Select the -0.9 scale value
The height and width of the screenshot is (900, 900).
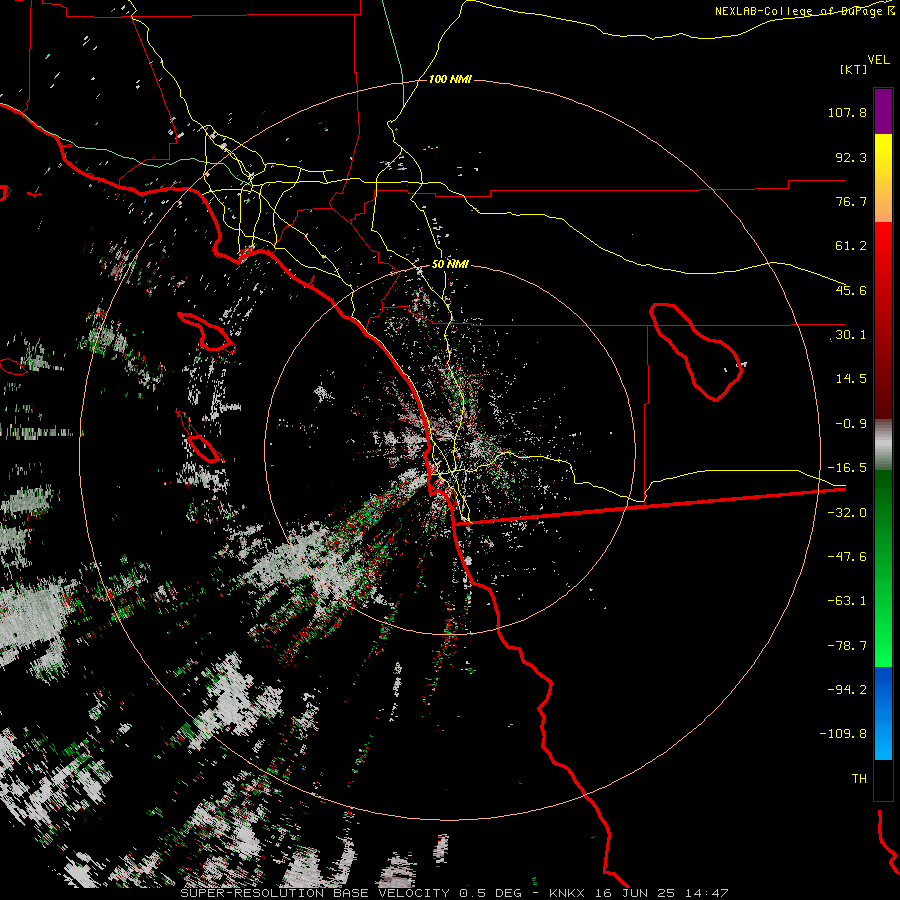[x=851, y=424]
